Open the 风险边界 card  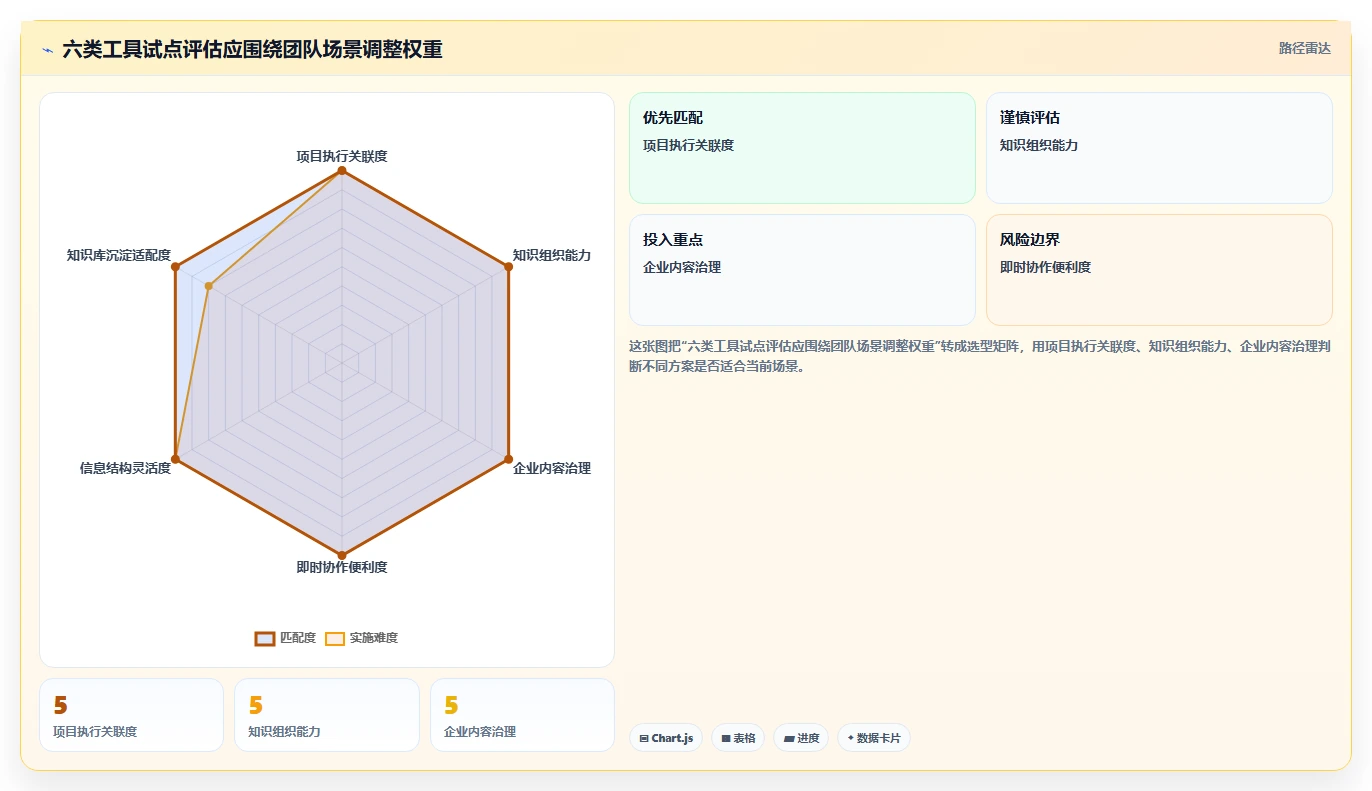coord(1159,270)
